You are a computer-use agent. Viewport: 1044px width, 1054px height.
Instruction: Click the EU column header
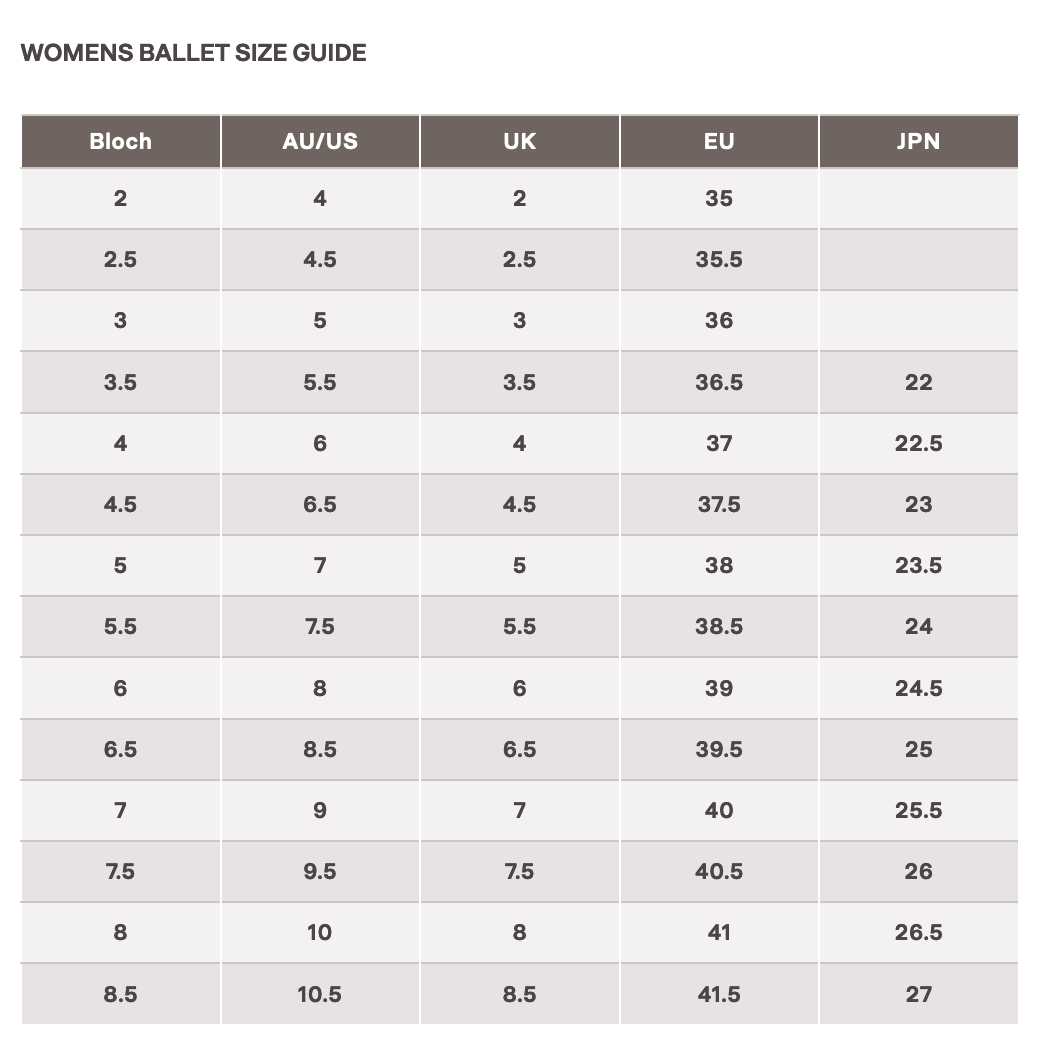click(719, 141)
